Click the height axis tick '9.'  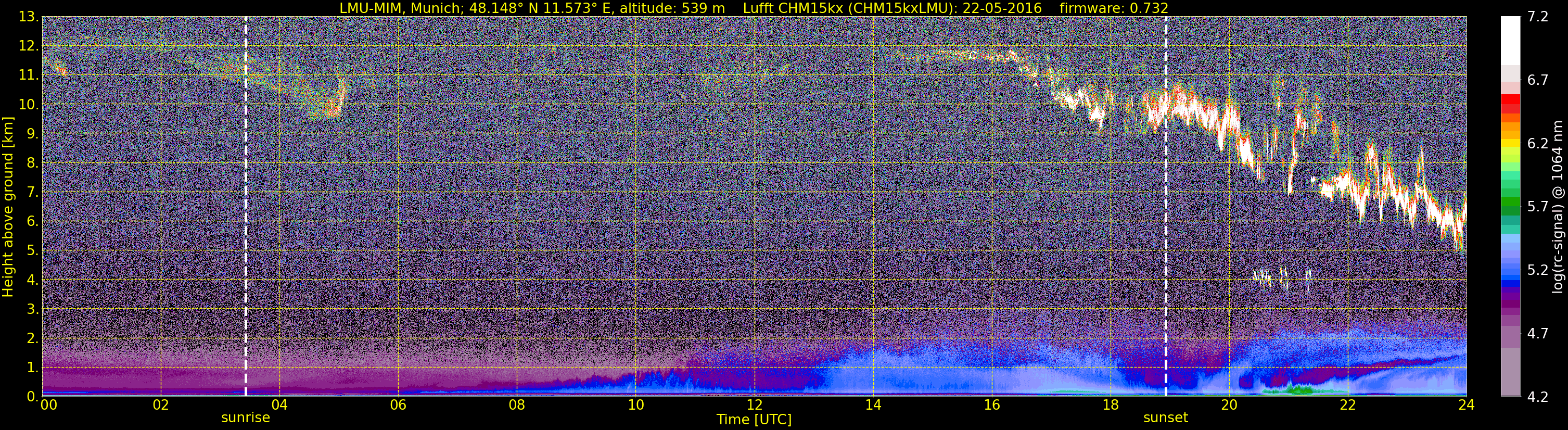32,134
